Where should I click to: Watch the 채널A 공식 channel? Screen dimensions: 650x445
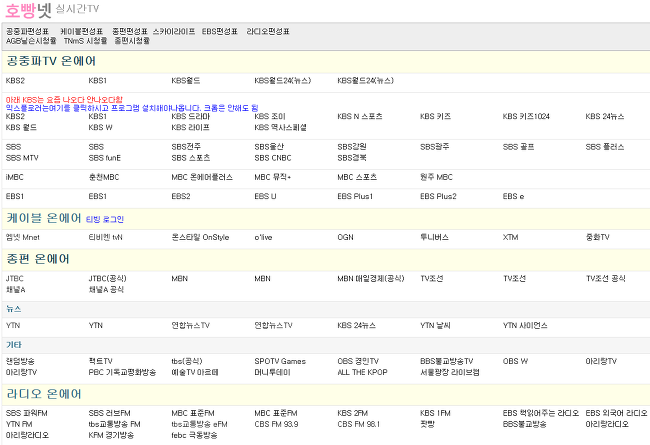(x=106, y=289)
